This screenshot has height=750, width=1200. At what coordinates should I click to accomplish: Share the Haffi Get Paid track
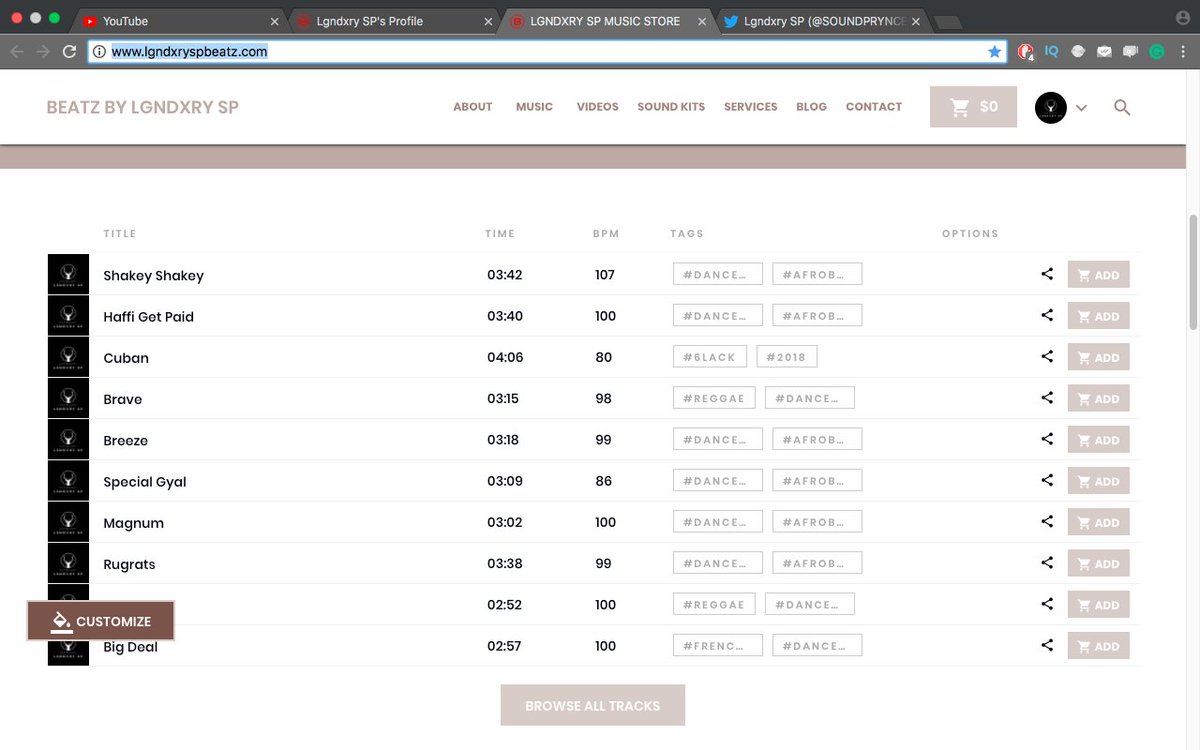[1047, 315]
